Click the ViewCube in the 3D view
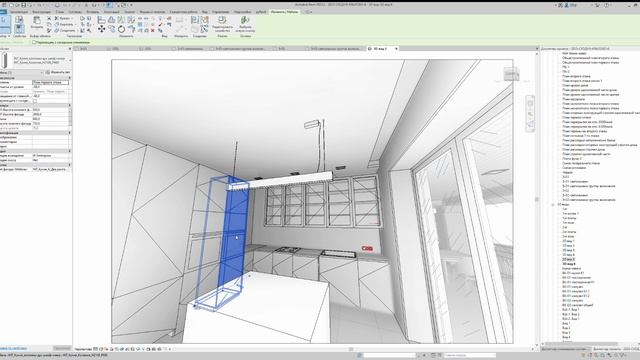Image resolution: width=640 pixels, height=360 pixels. (511, 74)
